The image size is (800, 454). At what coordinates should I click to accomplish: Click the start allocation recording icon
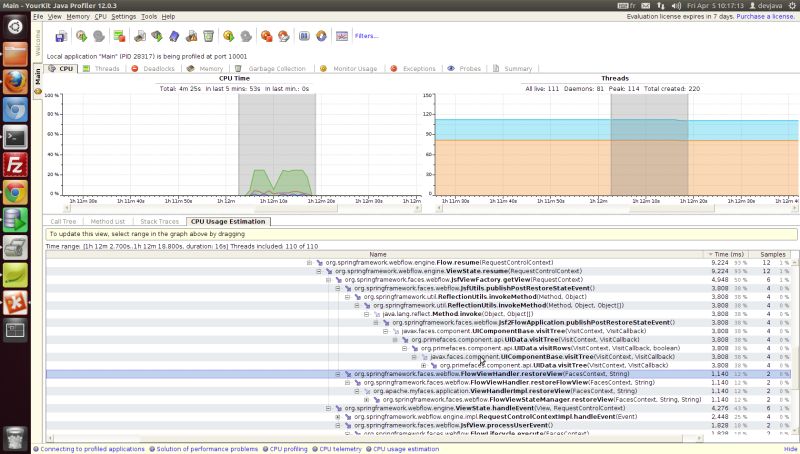(157, 36)
